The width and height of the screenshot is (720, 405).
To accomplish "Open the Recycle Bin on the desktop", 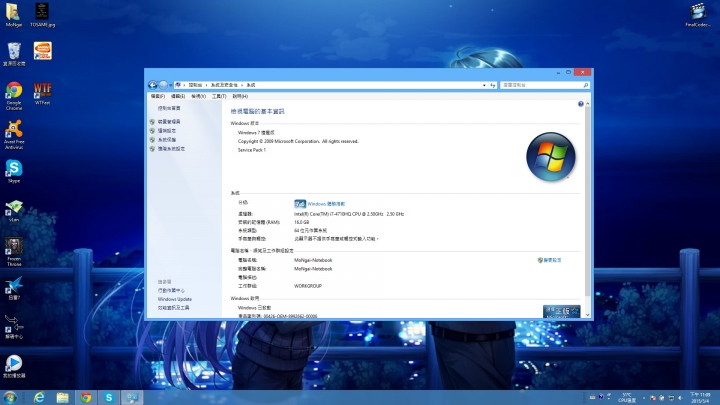I will coord(14,52).
